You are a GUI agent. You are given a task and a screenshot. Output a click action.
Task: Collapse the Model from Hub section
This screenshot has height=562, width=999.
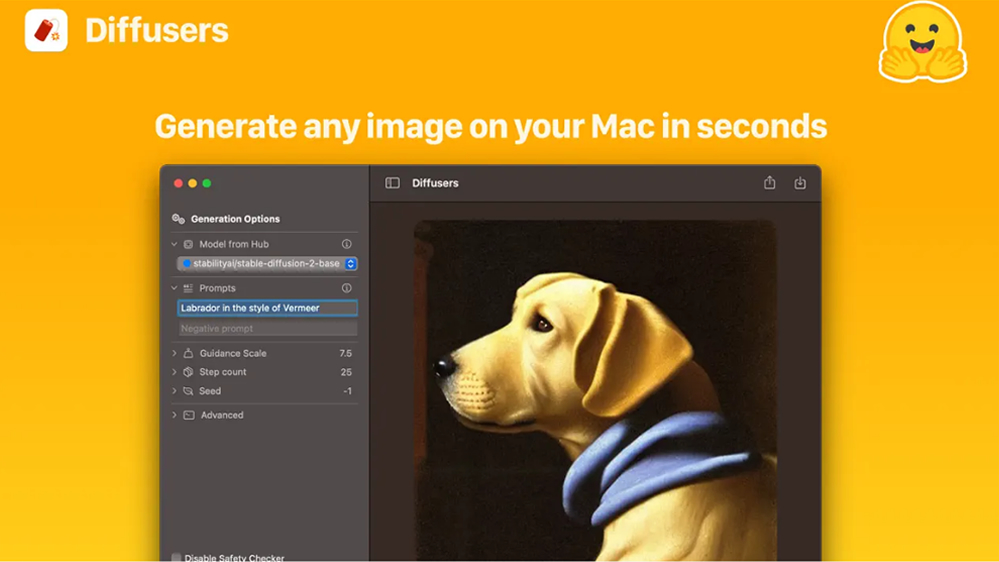175,244
